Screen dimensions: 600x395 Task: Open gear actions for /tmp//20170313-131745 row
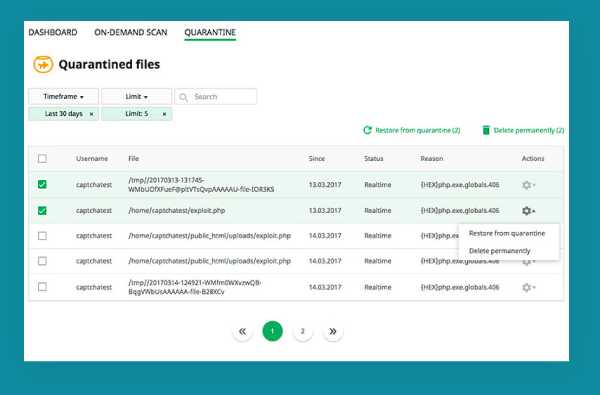tap(528, 185)
